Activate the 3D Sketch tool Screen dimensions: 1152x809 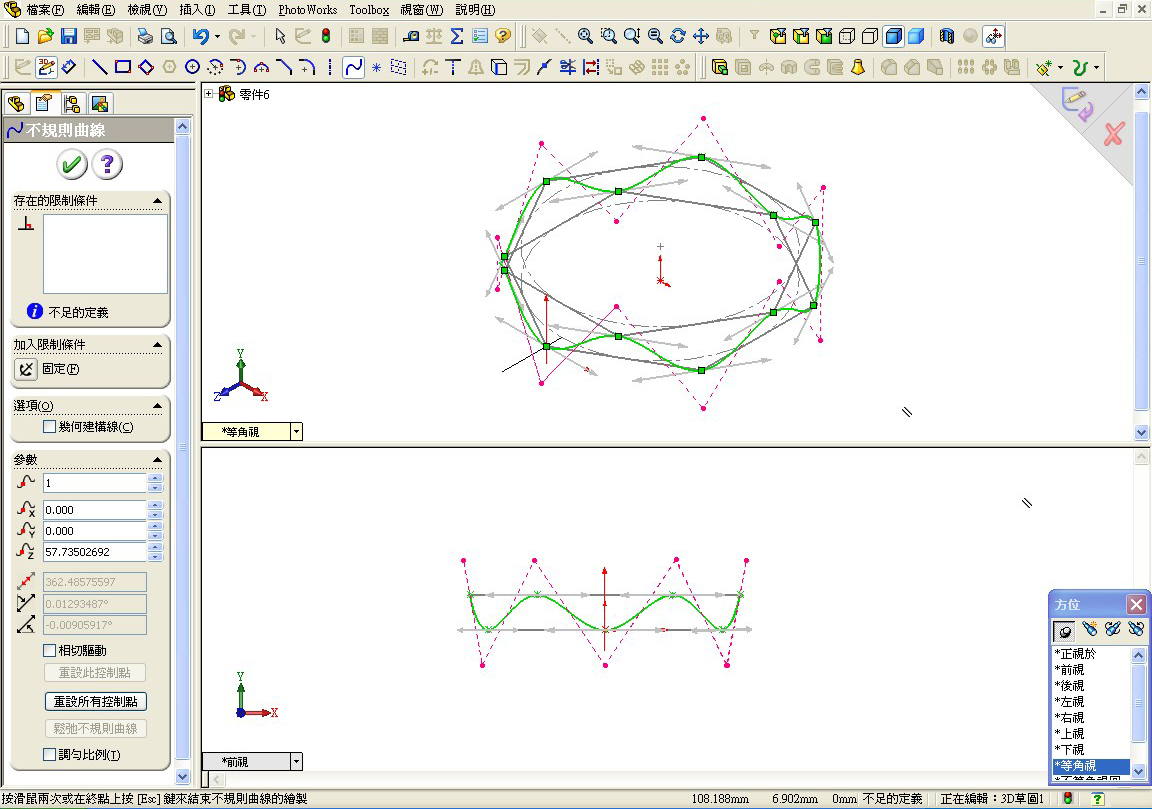pos(46,67)
